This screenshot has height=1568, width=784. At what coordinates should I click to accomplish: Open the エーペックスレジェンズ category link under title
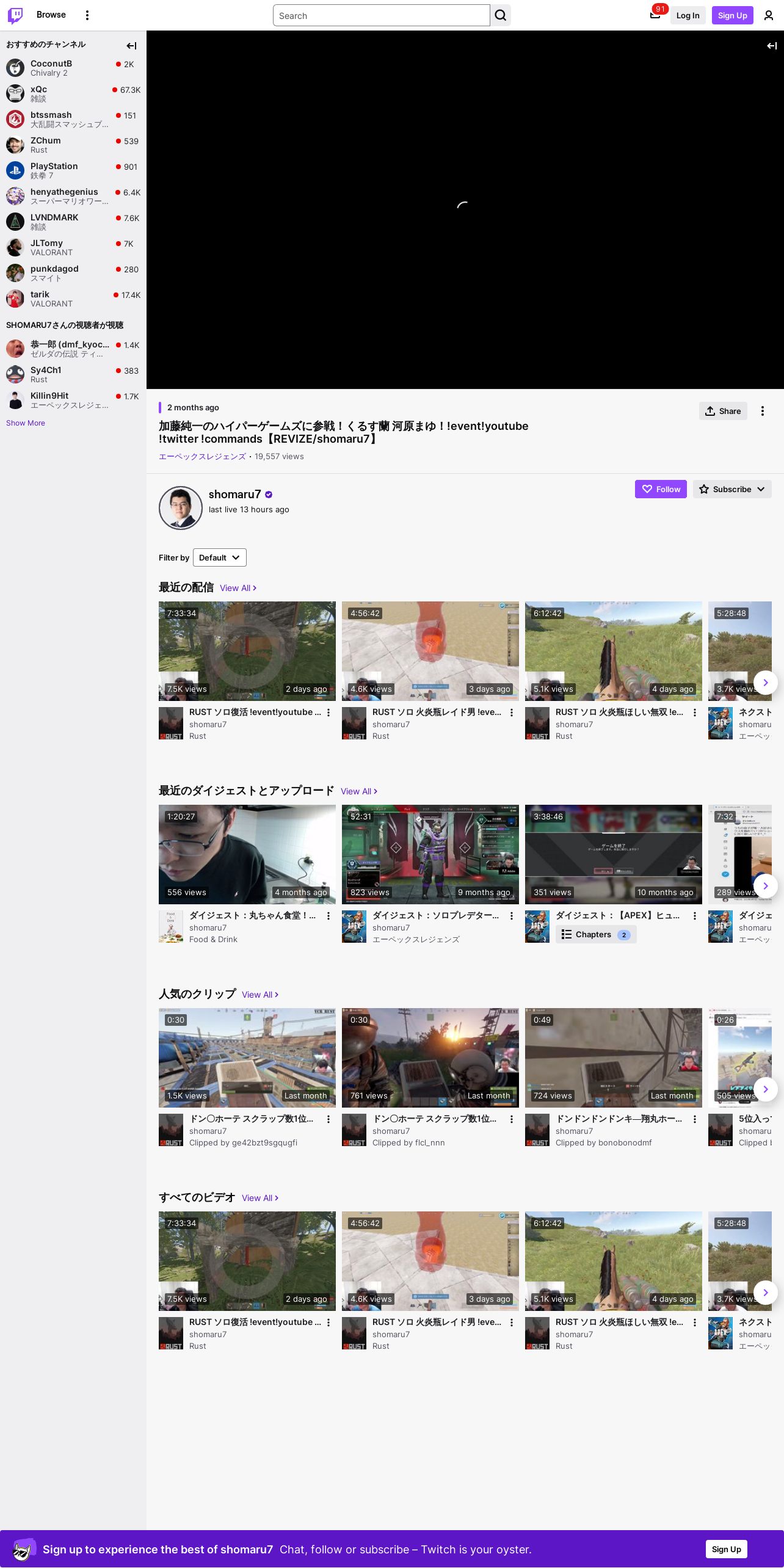click(202, 457)
